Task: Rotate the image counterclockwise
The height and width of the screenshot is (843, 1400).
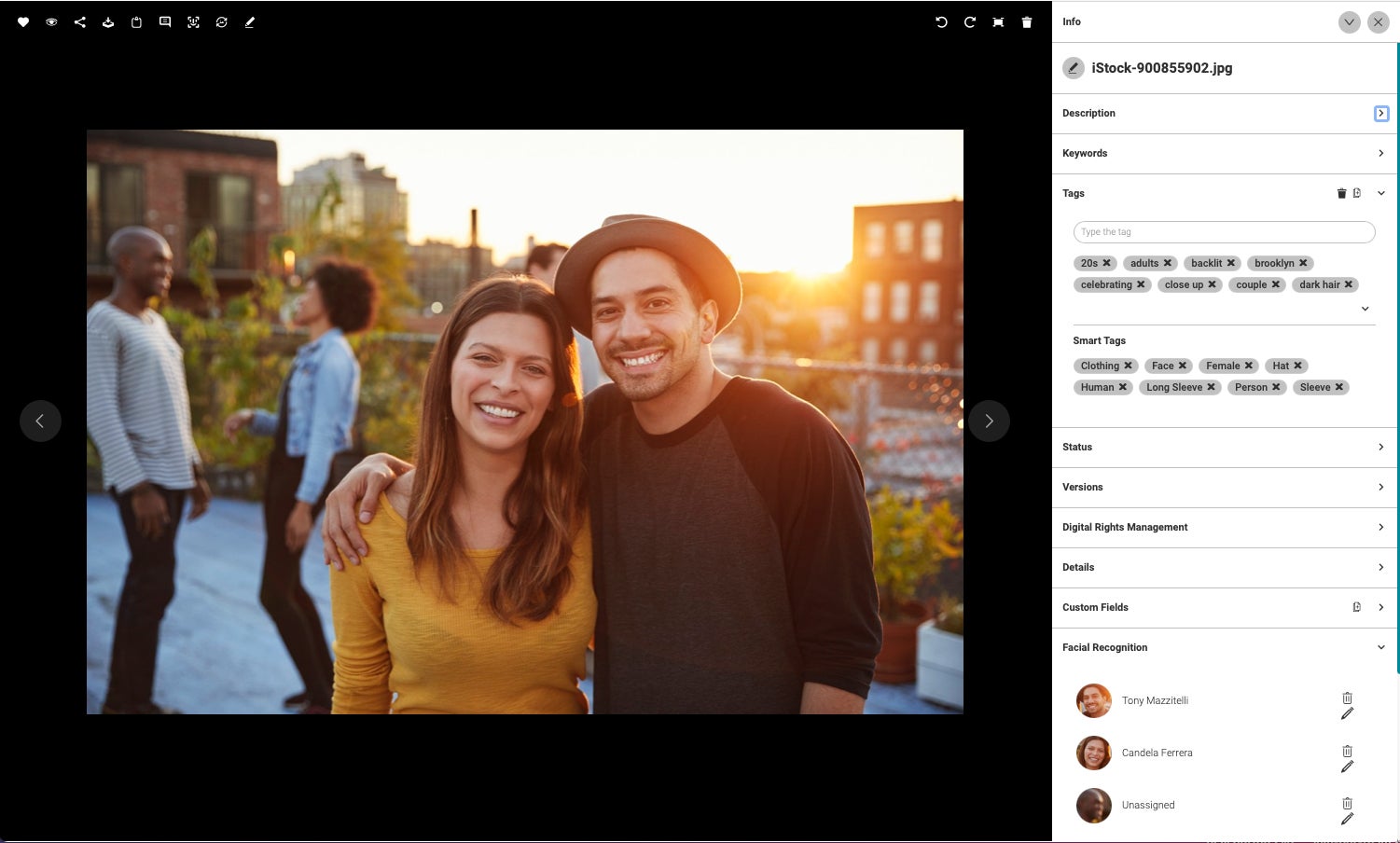Action: (x=942, y=21)
